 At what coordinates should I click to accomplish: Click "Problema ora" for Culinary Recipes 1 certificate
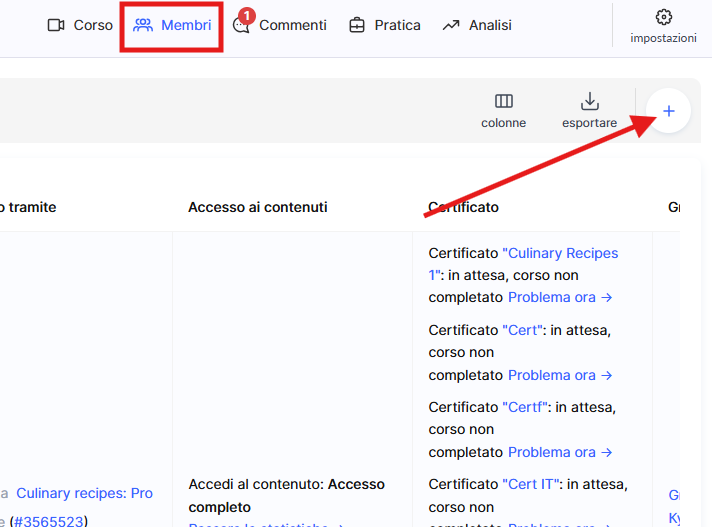click(x=560, y=297)
